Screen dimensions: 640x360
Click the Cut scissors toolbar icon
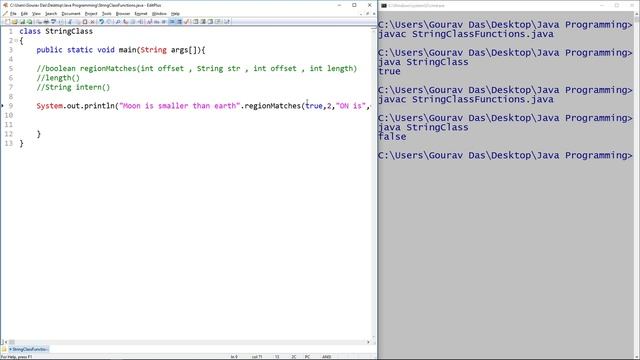pyautogui.click(x=70, y=22)
